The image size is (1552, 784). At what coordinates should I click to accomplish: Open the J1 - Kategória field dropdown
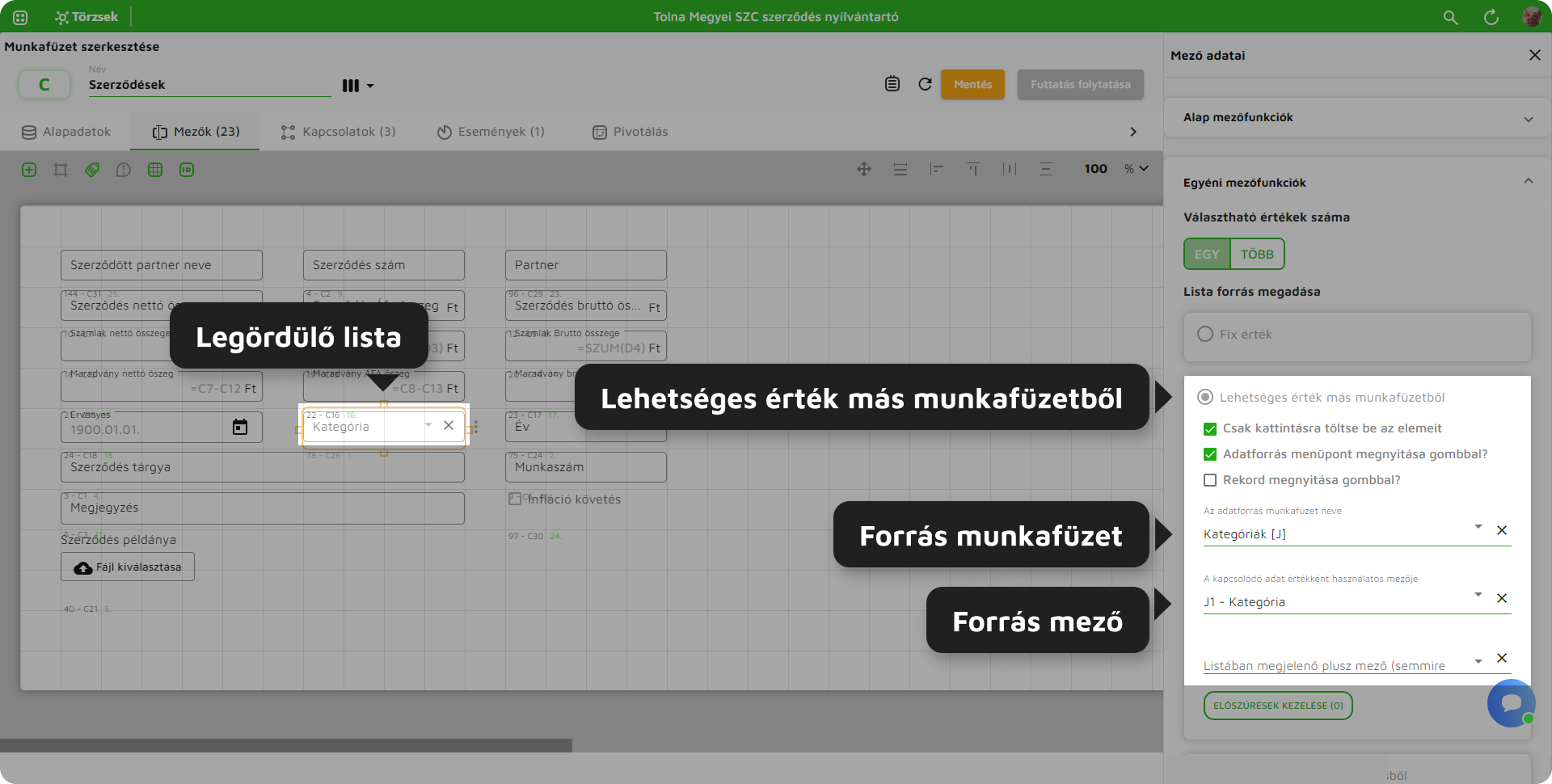coord(1478,595)
